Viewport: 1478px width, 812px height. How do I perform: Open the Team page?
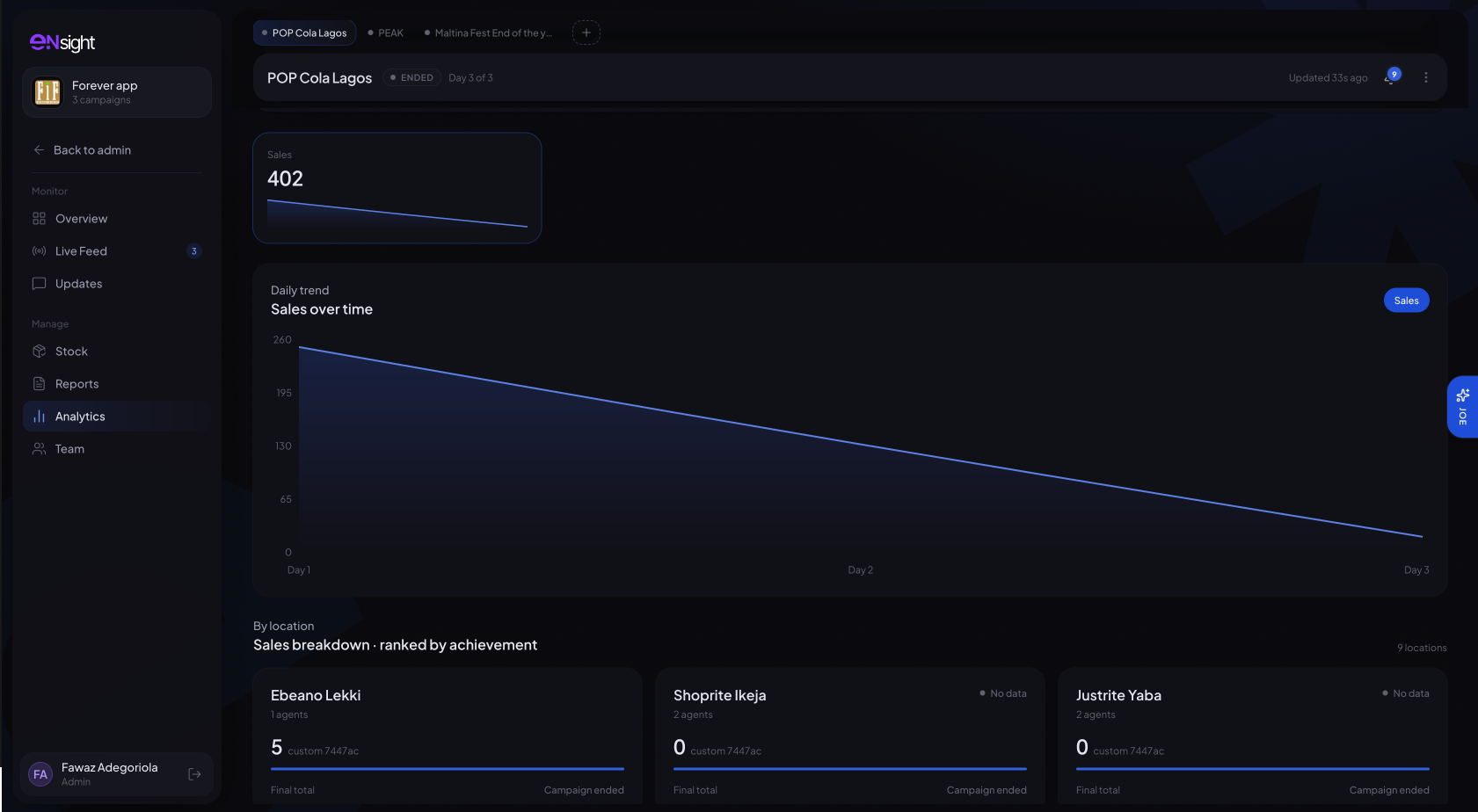pyautogui.click(x=116, y=449)
